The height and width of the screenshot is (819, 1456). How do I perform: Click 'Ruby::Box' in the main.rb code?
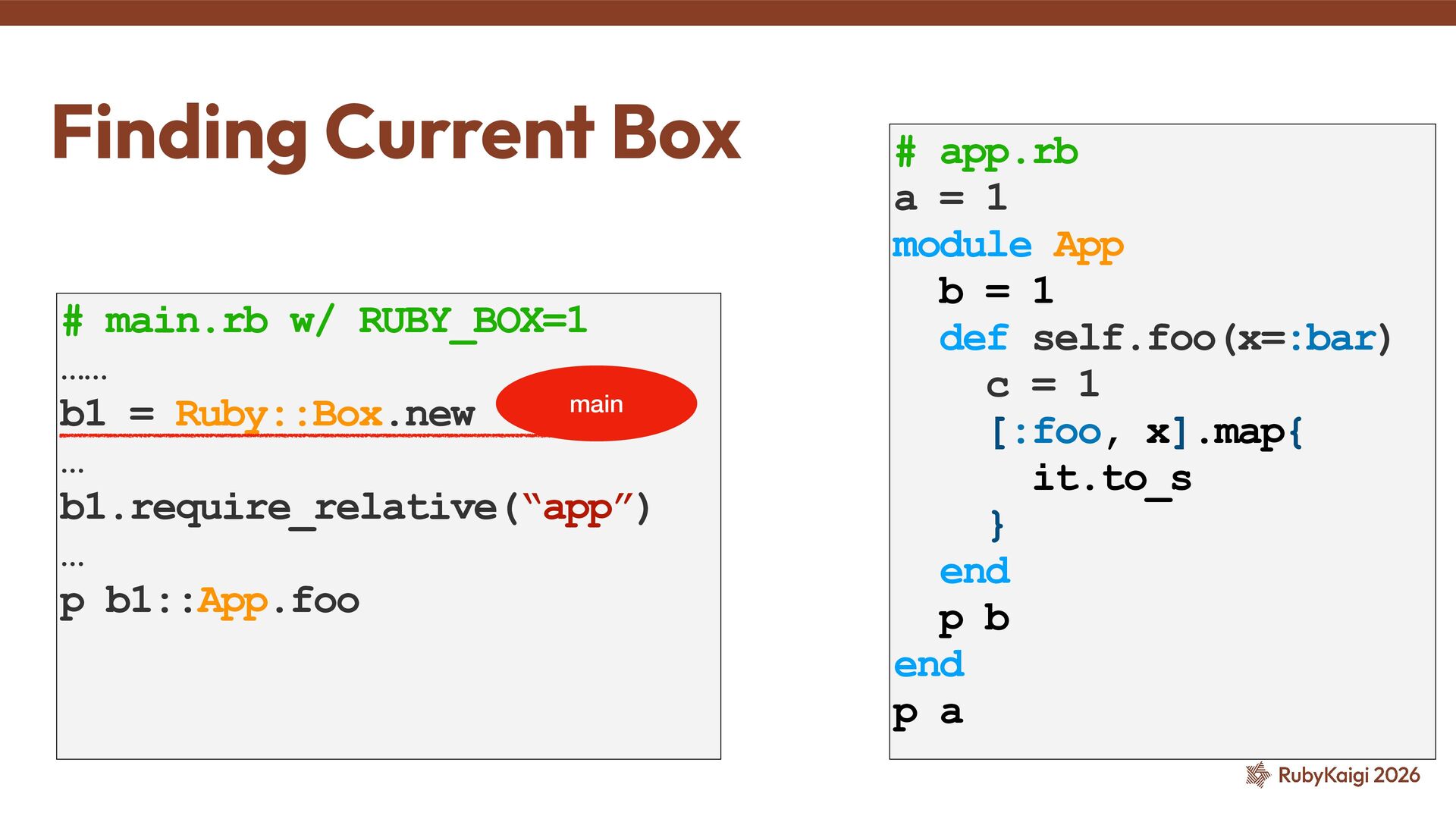pyautogui.click(x=278, y=414)
